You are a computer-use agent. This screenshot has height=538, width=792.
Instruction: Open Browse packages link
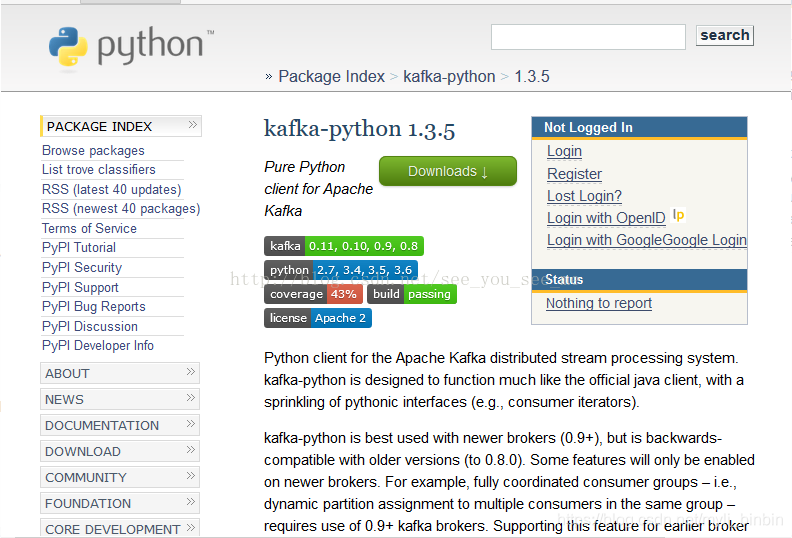[x=93, y=151]
